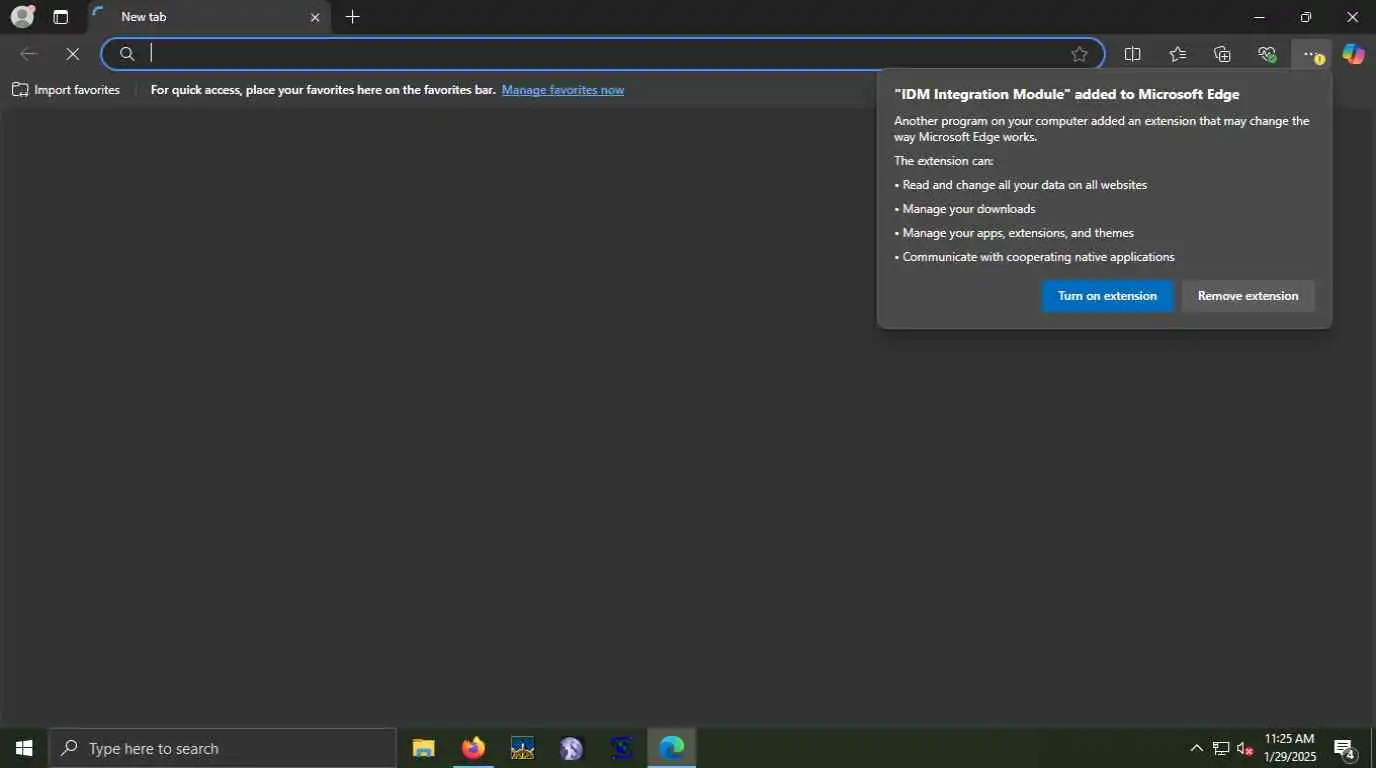Image resolution: width=1376 pixels, height=768 pixels.
Task: Open File Explorer from taskbar
Action: coord(424,748)
